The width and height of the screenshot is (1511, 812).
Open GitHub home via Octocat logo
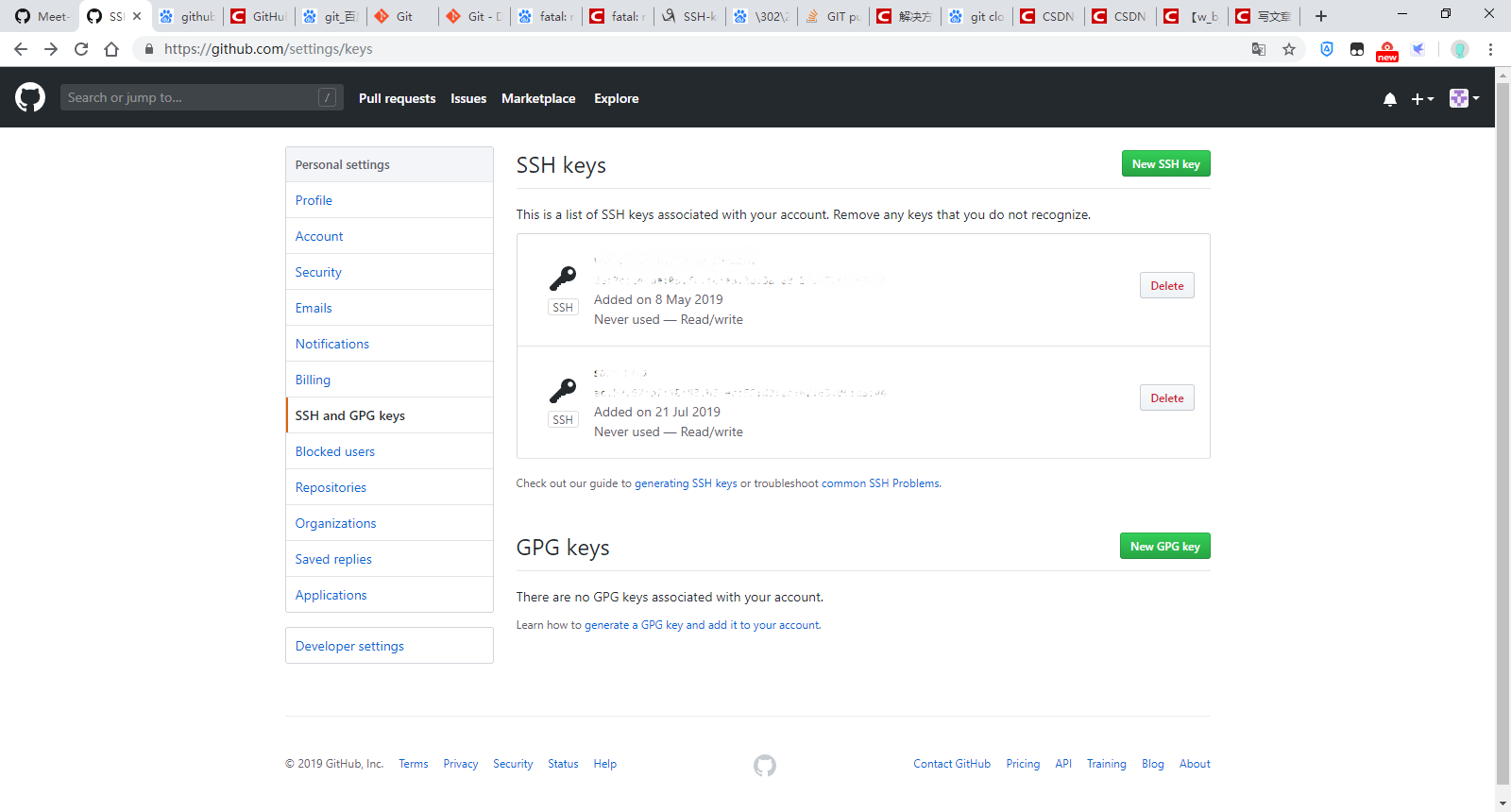pyautogui.click(x=30, y=97)
